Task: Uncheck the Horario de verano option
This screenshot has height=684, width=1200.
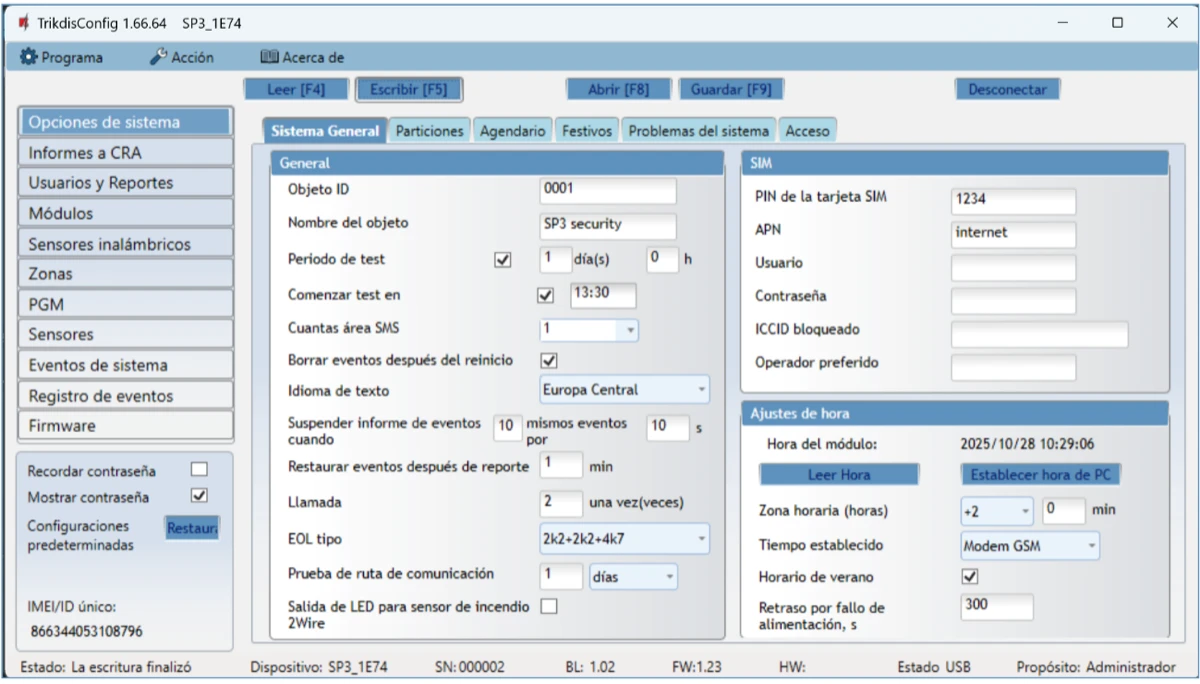Action: (969, 577)
